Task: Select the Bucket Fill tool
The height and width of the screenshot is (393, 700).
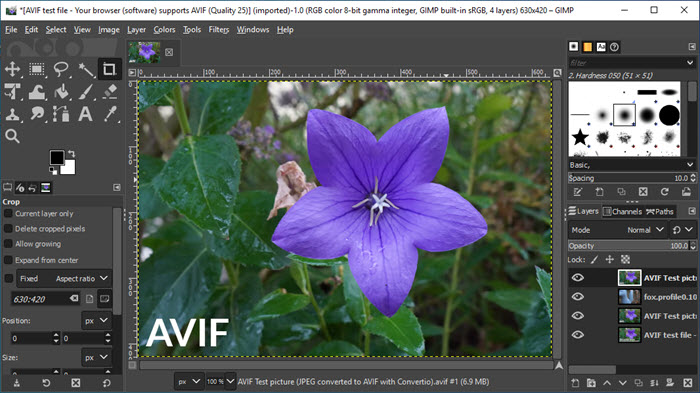Action: [61, 92]
